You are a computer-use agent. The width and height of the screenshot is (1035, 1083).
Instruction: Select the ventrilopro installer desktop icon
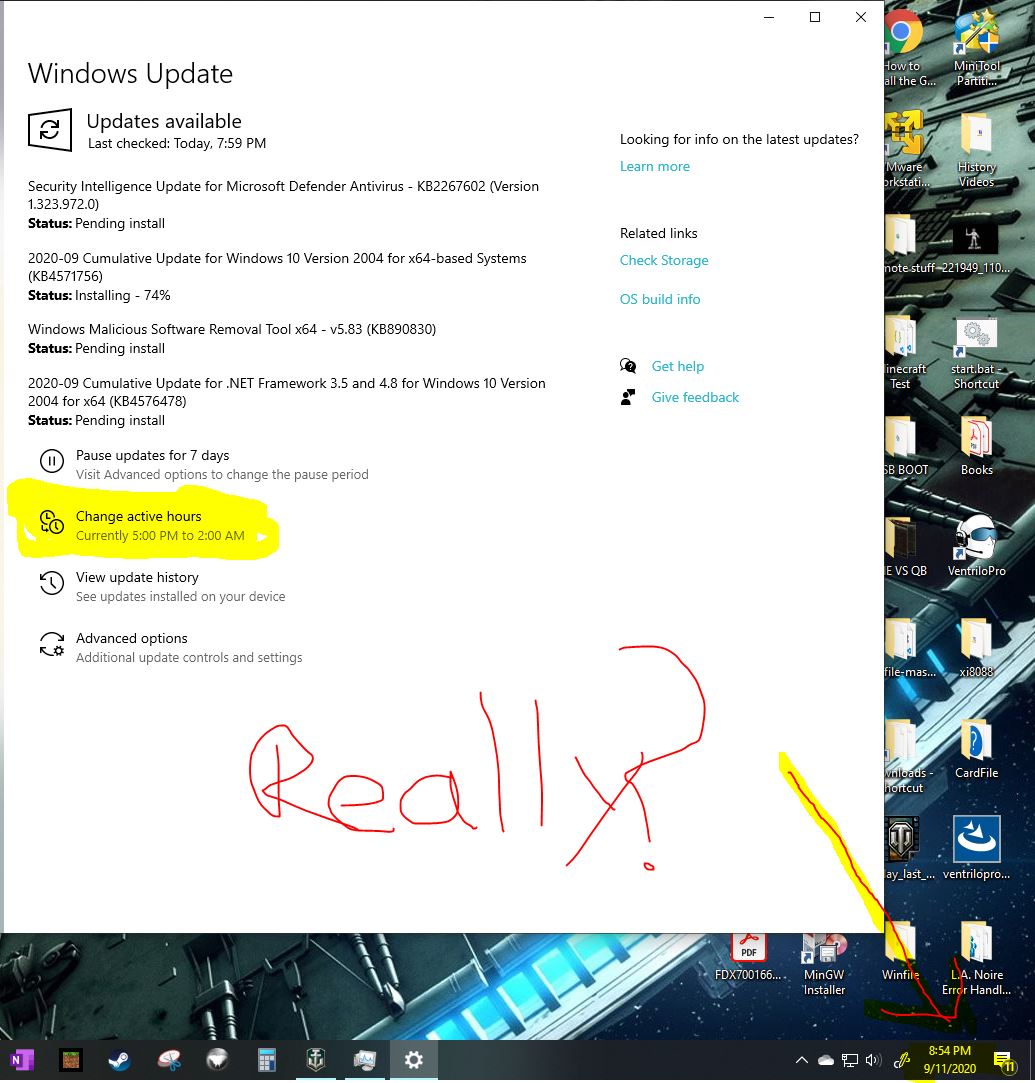[976, 848]
